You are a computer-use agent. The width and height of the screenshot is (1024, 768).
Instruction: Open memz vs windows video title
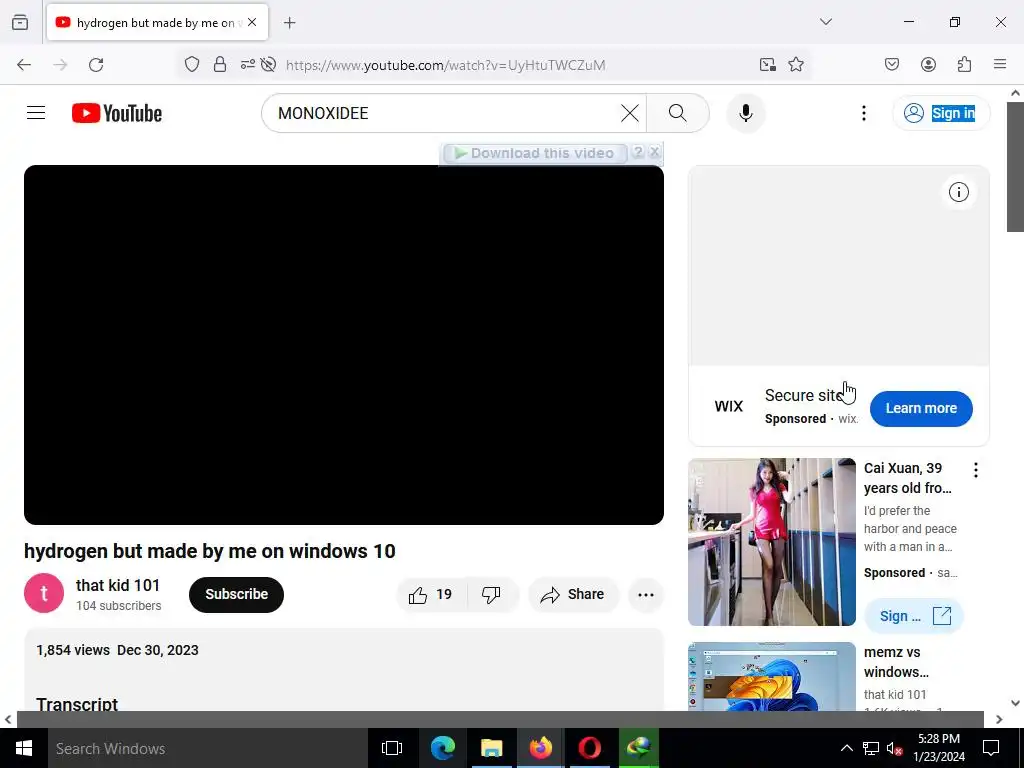pos(895,662)
